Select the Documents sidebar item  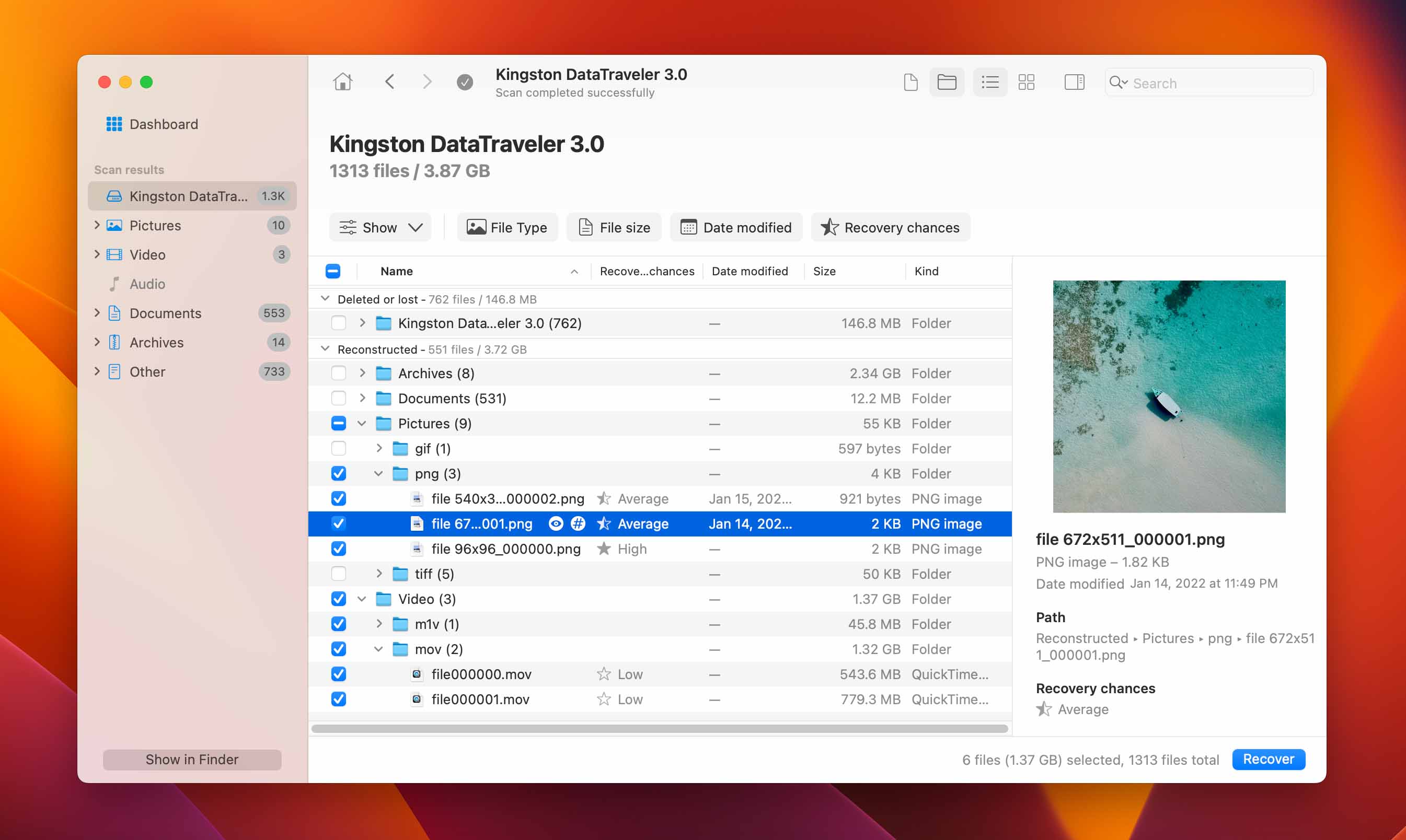192,313
